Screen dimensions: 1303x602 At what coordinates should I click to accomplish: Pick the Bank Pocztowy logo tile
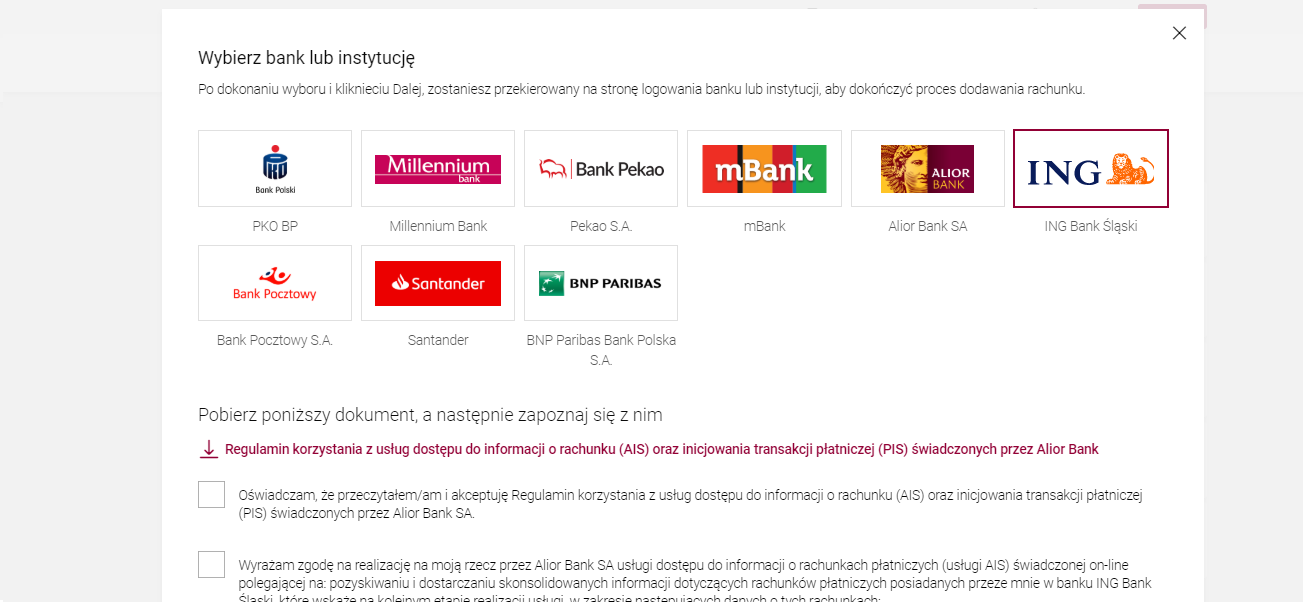(x=275, y=283)
